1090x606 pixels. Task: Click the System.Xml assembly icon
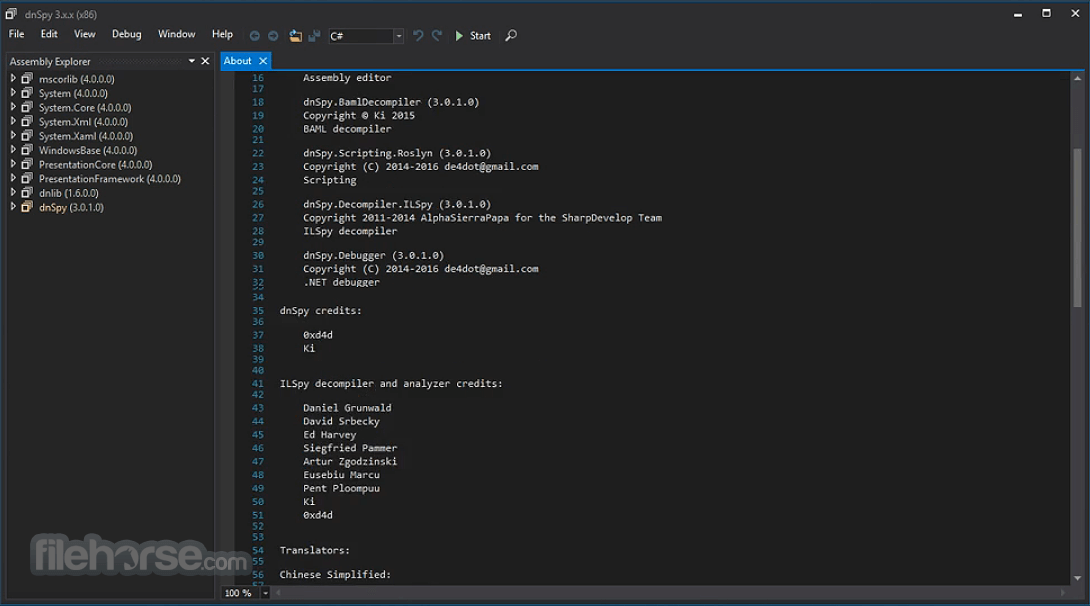point(27,121)
